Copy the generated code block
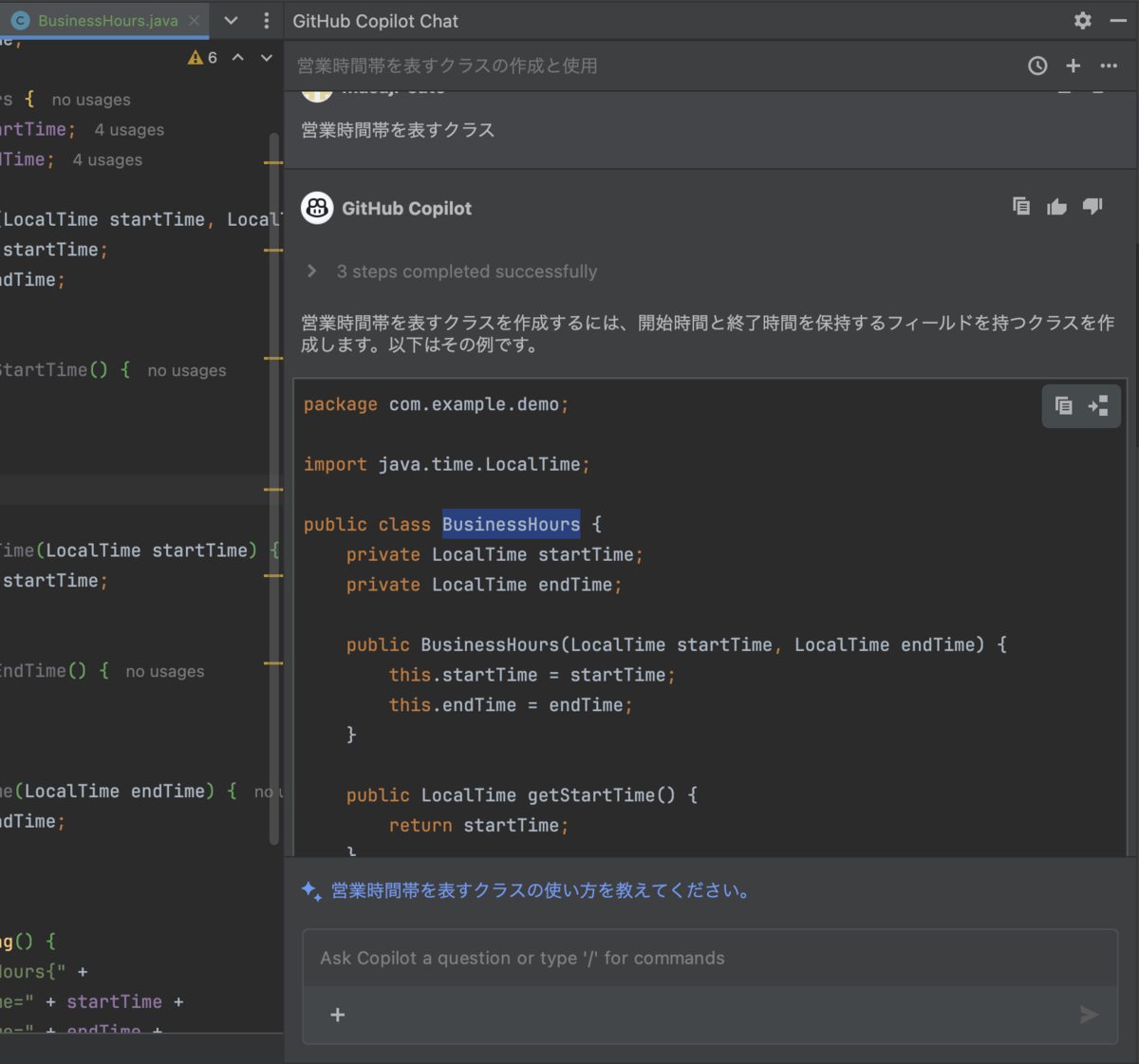The image size is (1139, 1064). (1064, 406)
